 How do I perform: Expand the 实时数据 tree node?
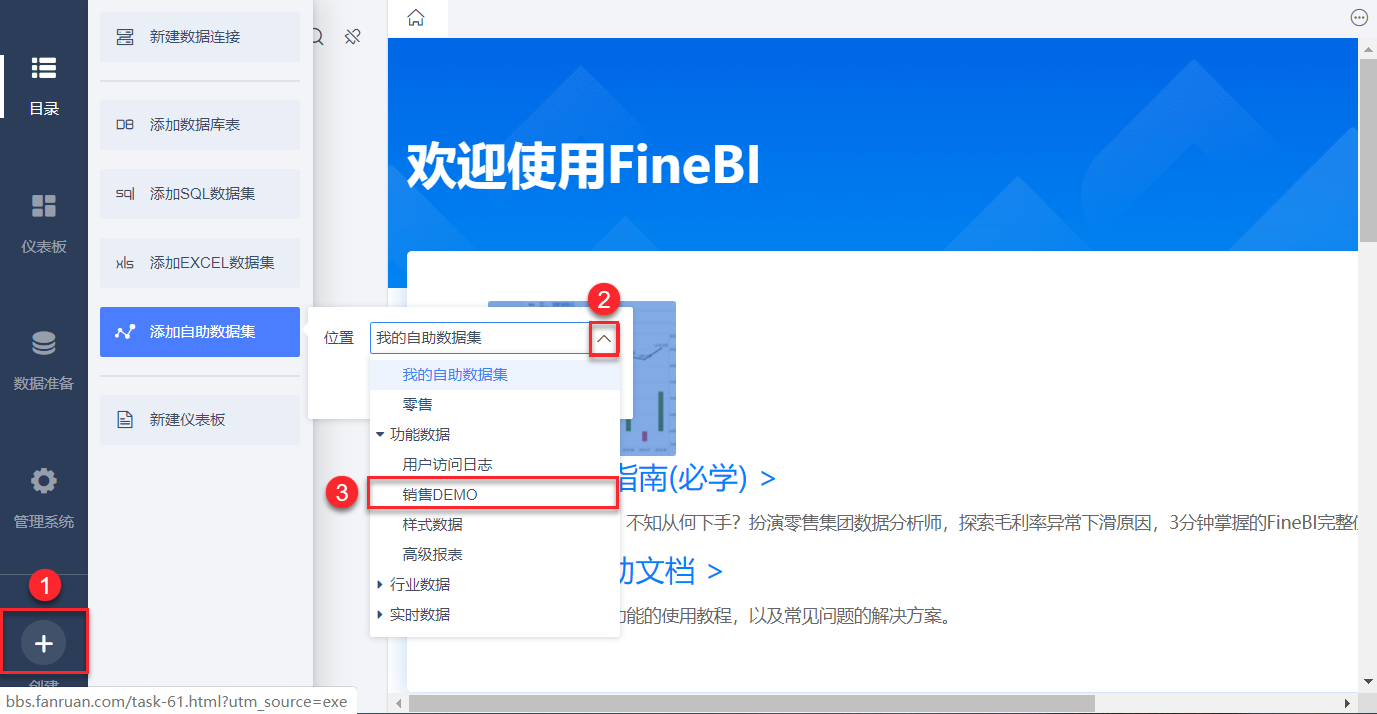click(380, 615)
